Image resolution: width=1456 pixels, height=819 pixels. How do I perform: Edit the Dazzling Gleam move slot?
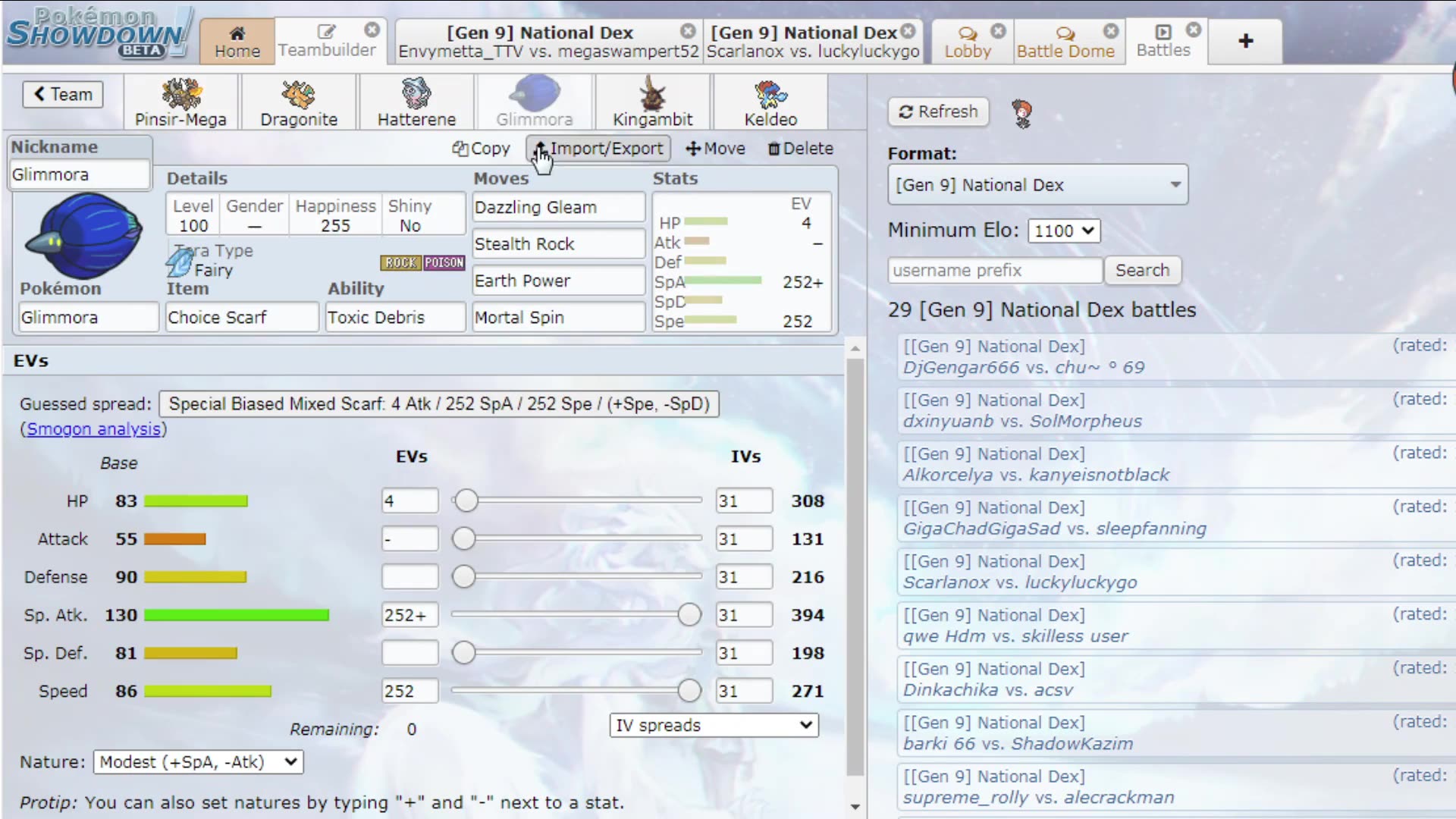tap(559, 207)
